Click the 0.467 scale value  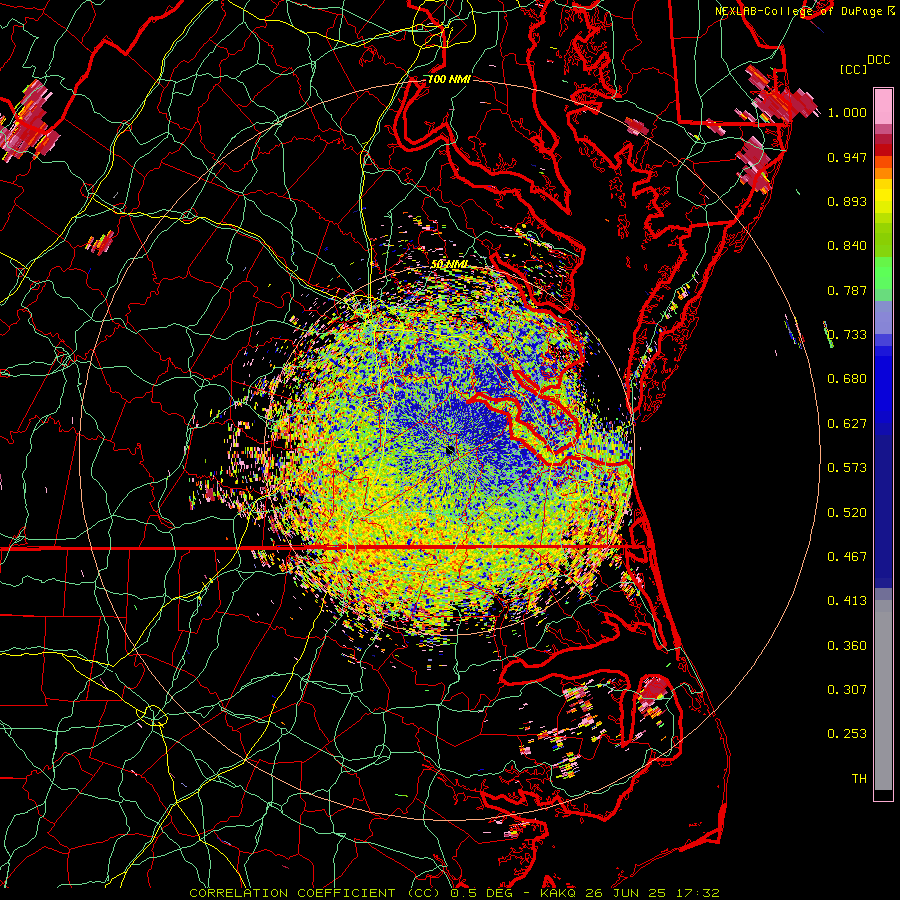tap(847, 557)
